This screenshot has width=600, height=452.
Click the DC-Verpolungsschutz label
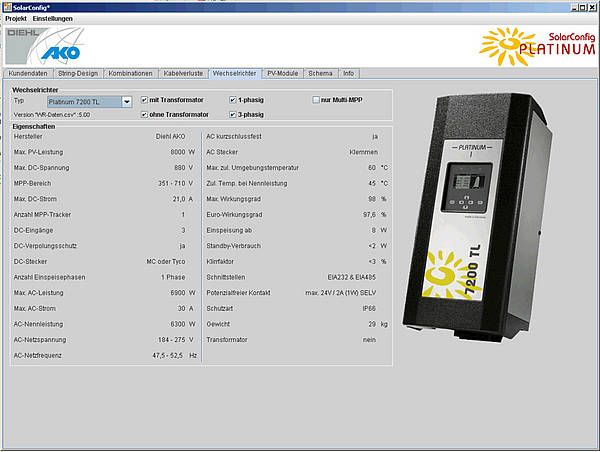point(45,246)
